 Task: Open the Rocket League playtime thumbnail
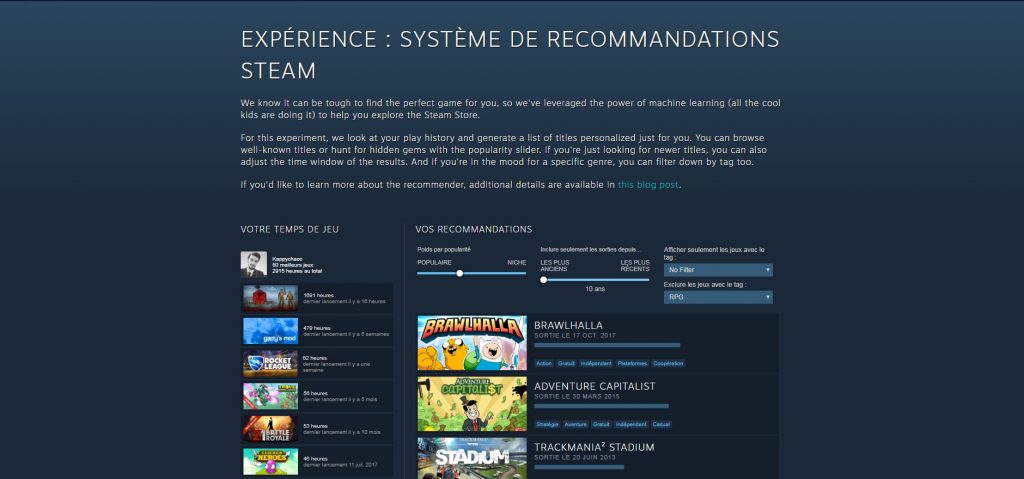[270, 363]
